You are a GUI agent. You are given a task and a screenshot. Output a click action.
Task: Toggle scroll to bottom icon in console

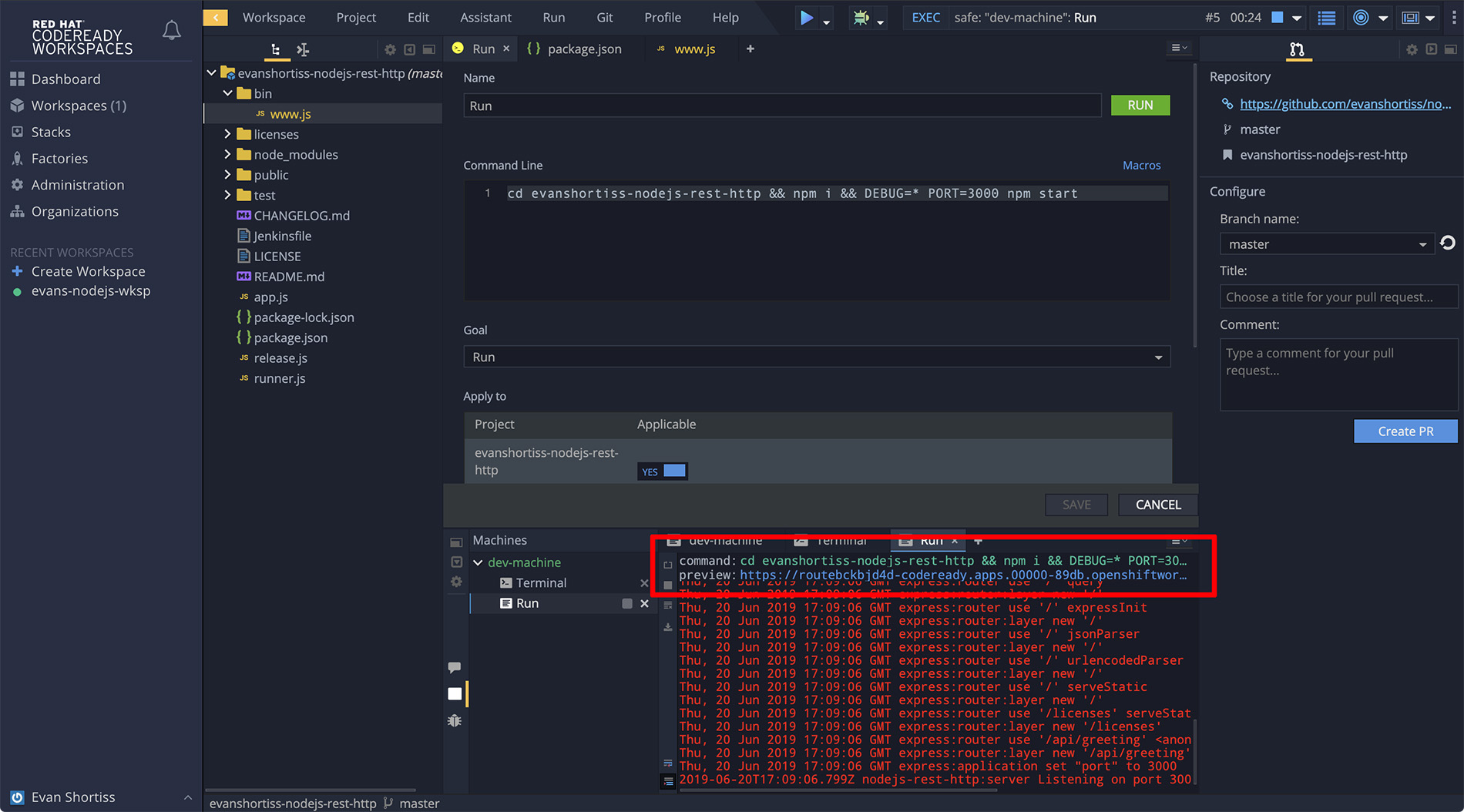(668, 781)
